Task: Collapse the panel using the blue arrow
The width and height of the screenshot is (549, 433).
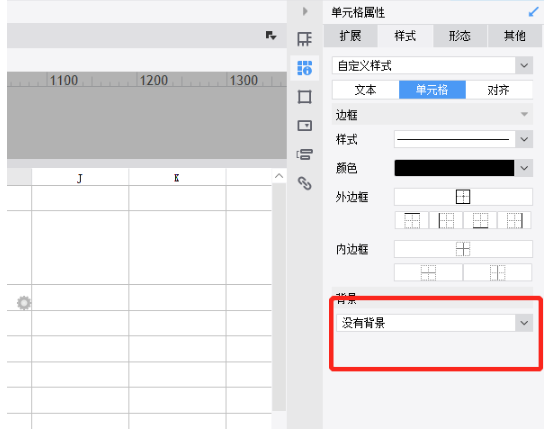Action: click(x=533, y=12)
